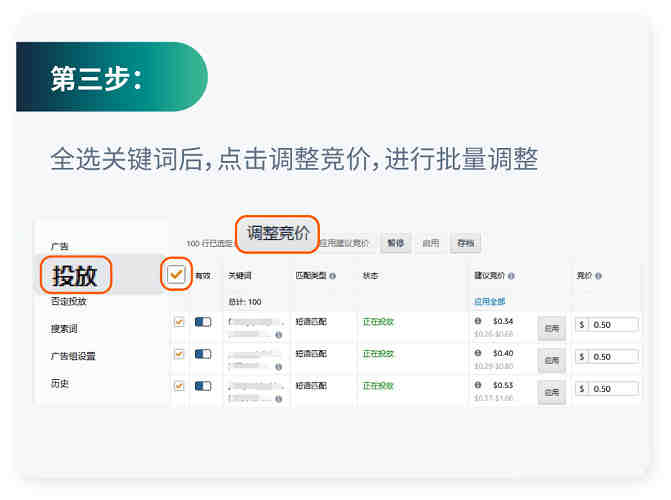Screen dimensions: 671x500
Task: Click the info icon beside 匹配类型 header
Action: 332,276
